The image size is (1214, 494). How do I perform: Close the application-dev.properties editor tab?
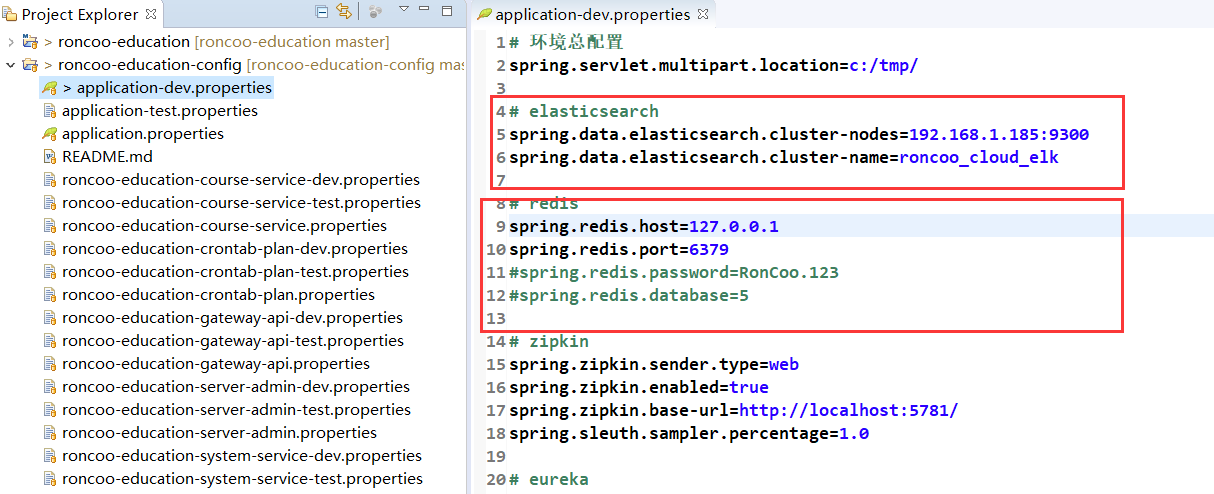click(x=703, y=15)
